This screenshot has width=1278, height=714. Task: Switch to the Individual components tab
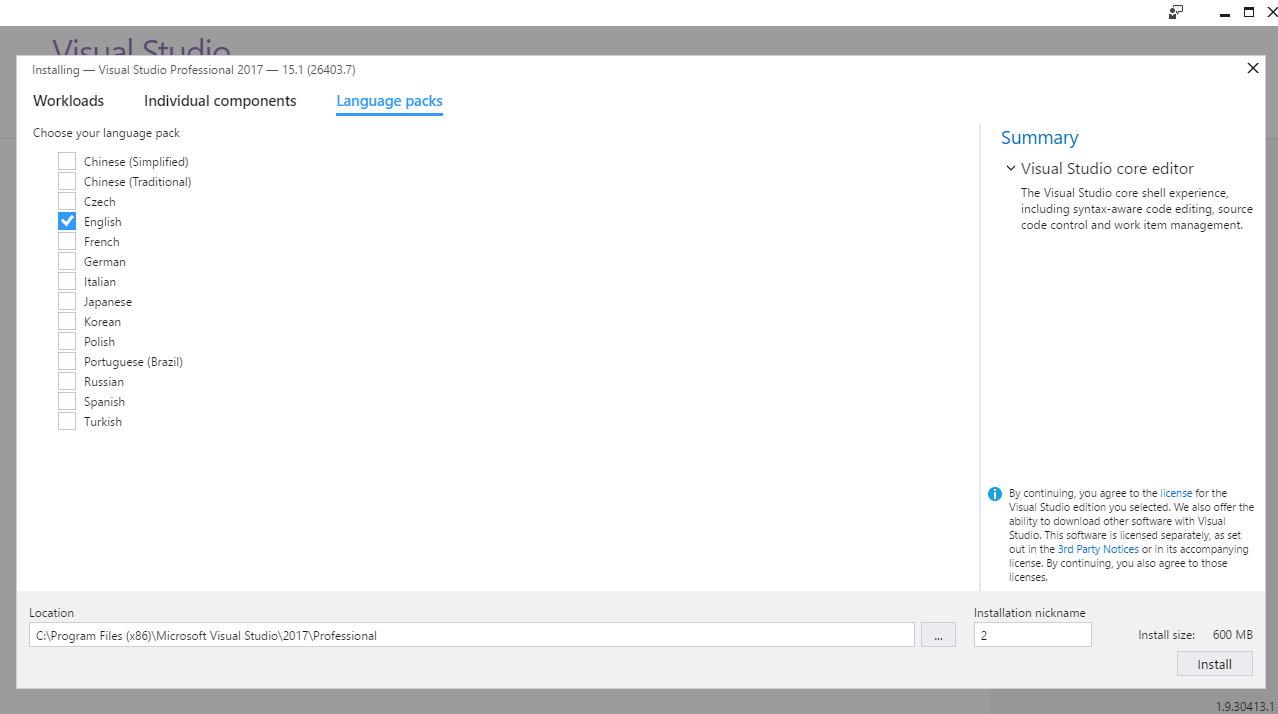(219, 100)
